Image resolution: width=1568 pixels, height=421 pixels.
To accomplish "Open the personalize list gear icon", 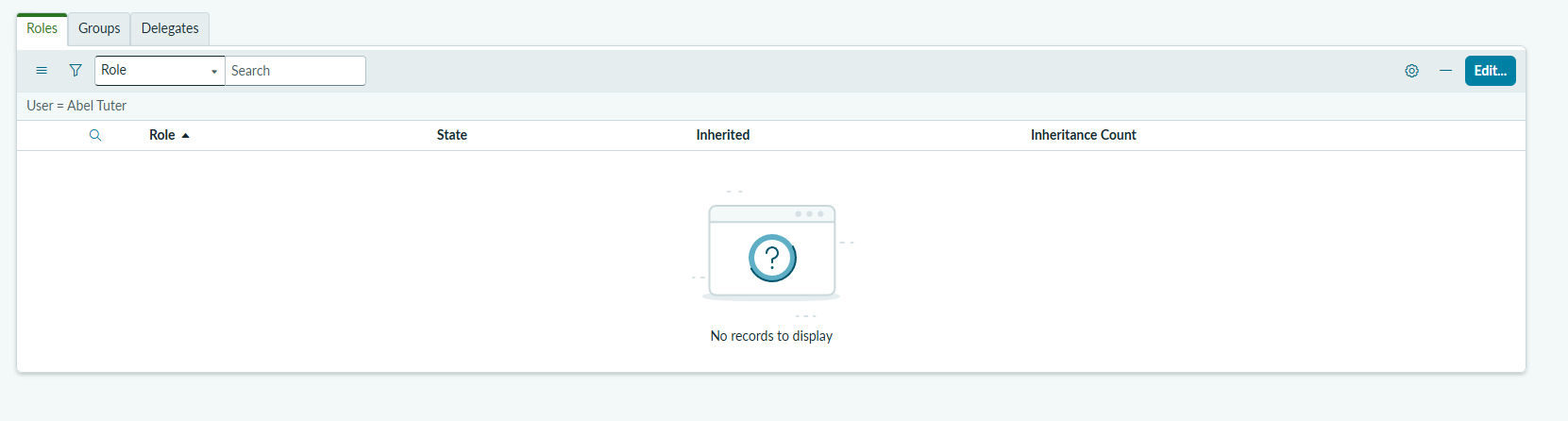I will 1411,71.
